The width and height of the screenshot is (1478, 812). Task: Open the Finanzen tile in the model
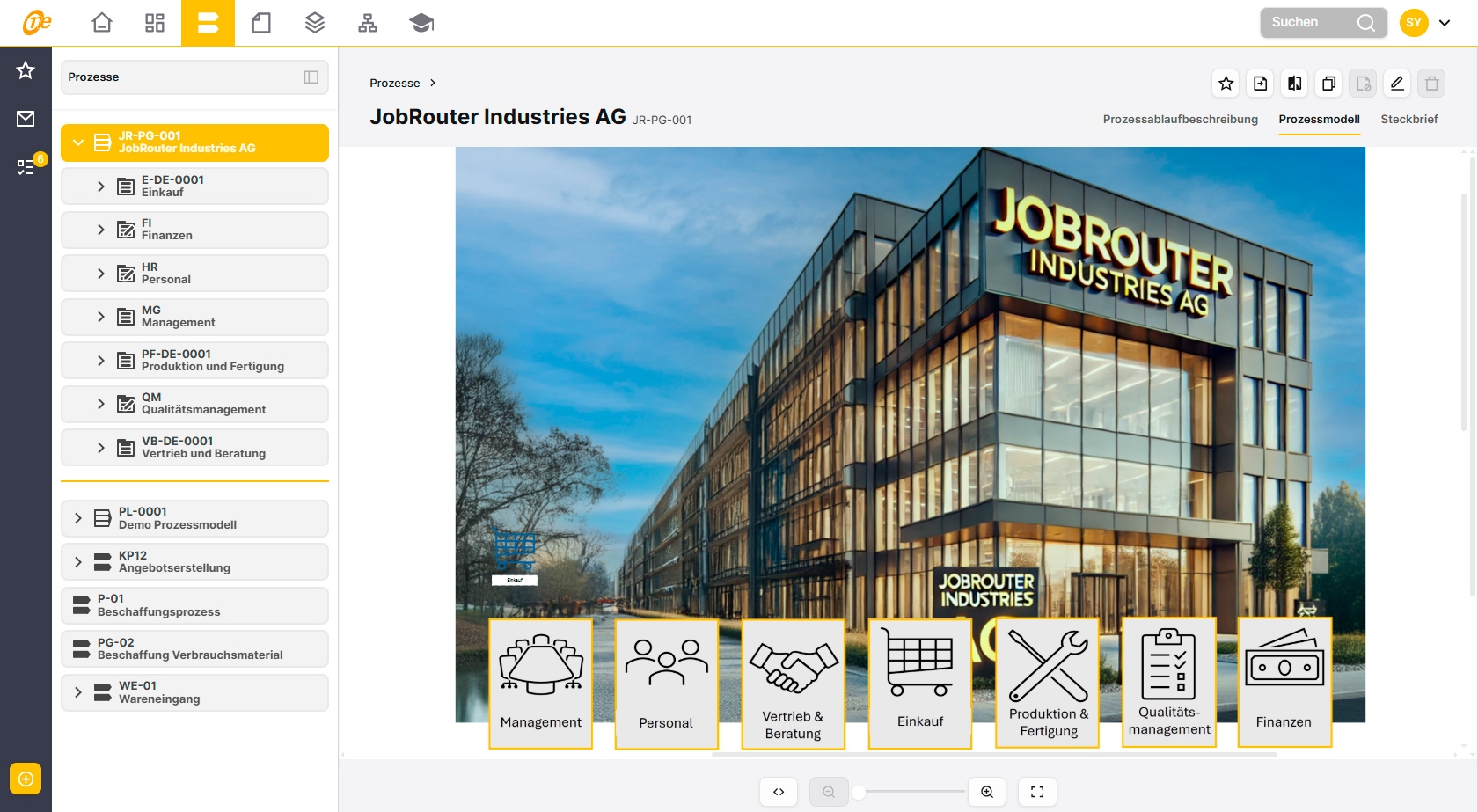[1284, 683]
